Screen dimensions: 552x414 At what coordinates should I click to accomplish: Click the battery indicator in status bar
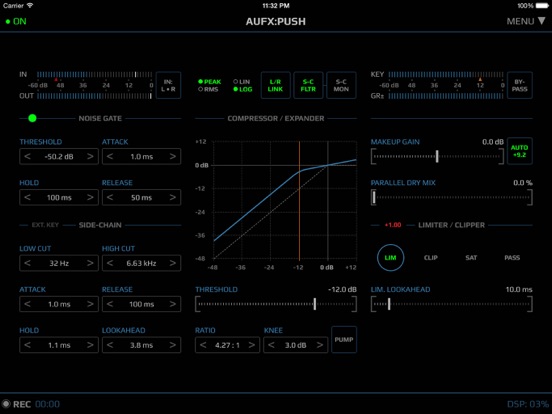pyautogui.click(x=542, y=6)
